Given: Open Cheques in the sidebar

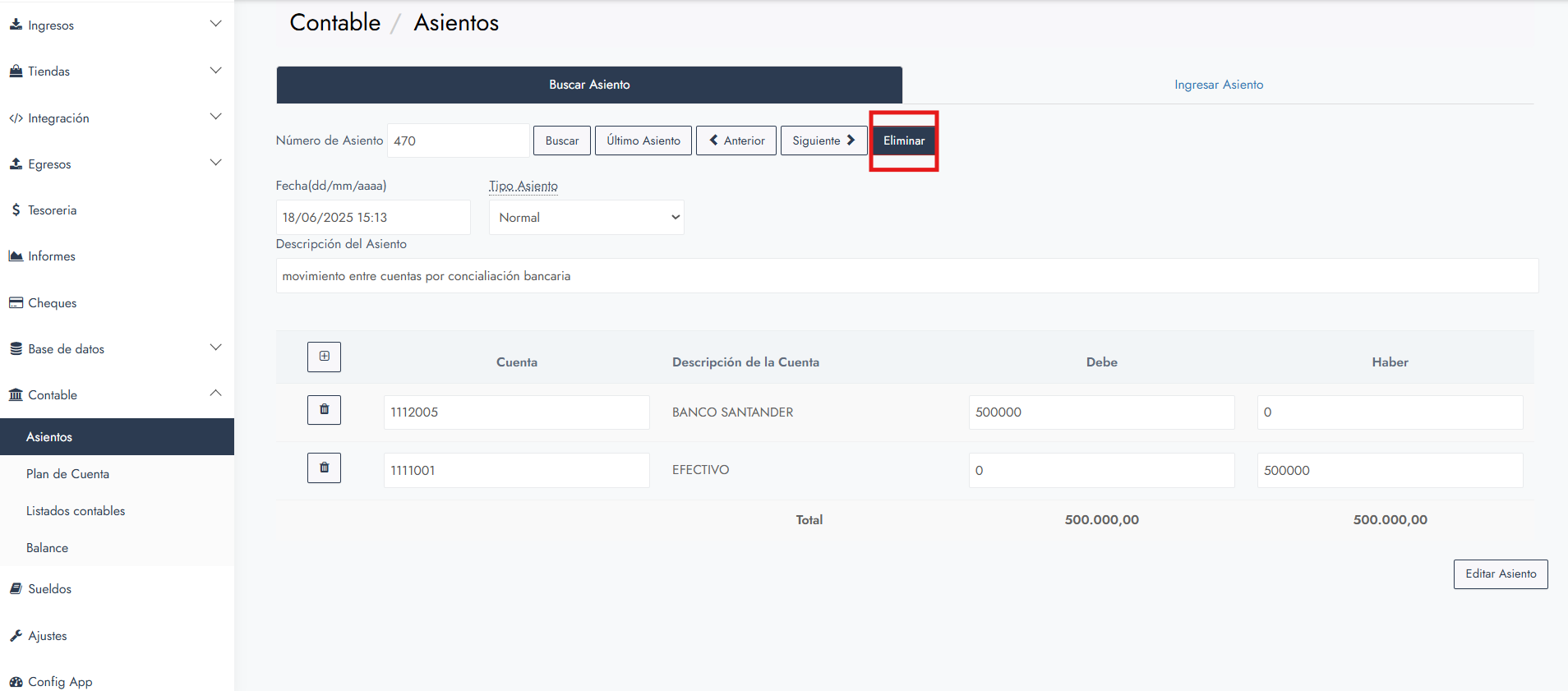Looking at the screenshot, I should tap(52, 303).
